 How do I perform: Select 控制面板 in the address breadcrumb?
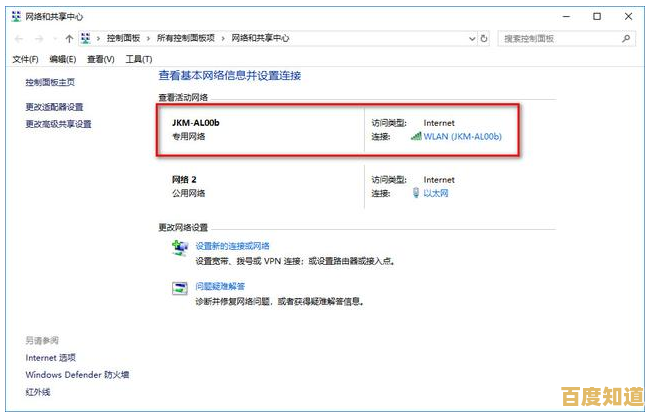click(x=123, y=38)
